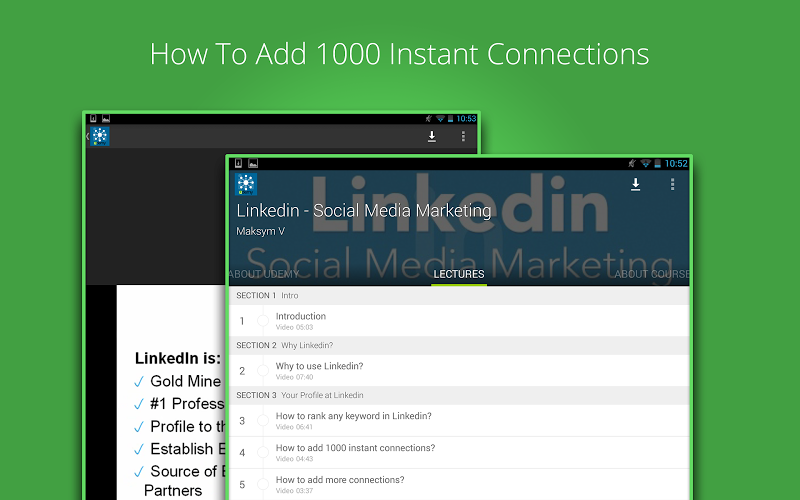Click the SECTION 3 Your Profile header
Screen dimensions: 800x500
[x=459, y=395]
